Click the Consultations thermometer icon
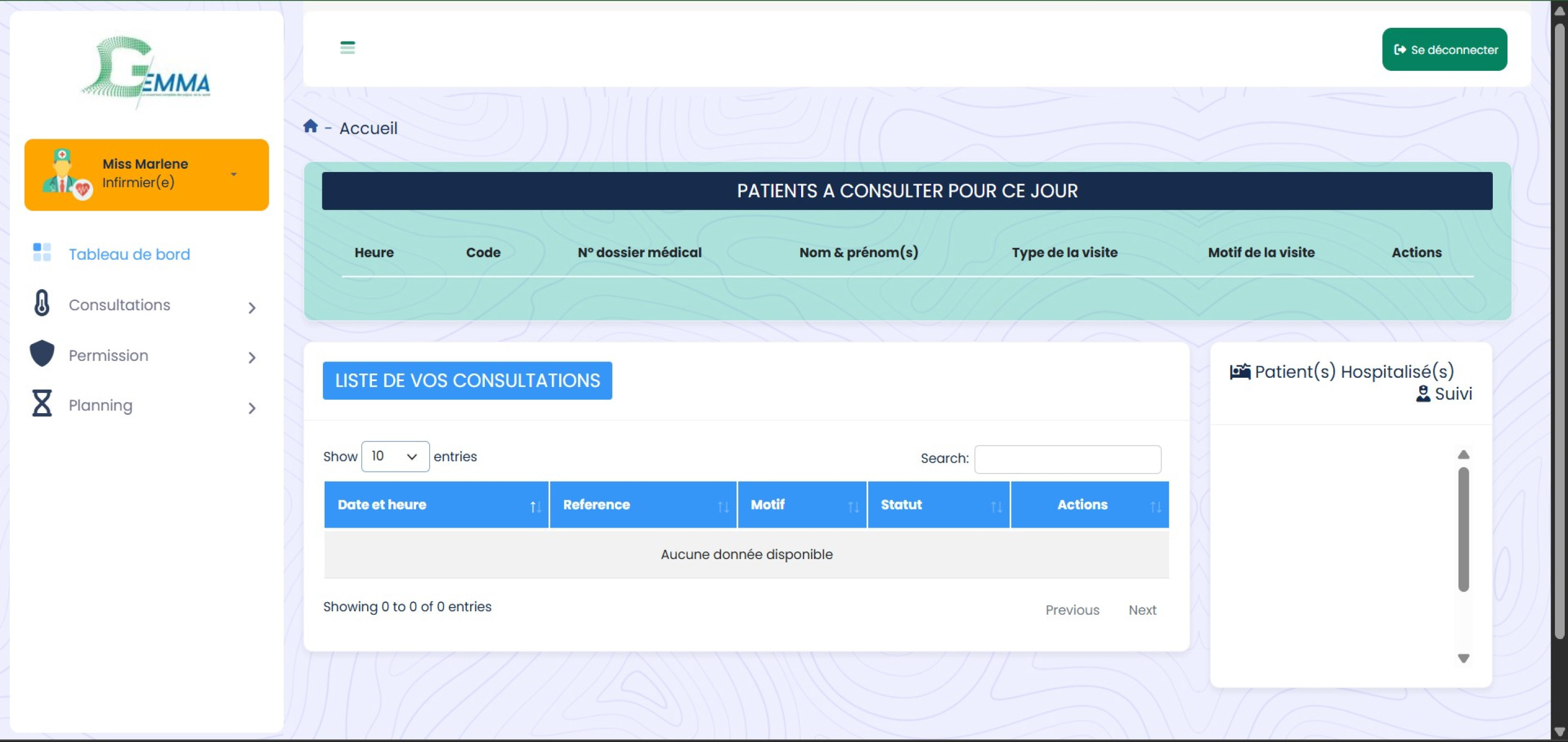The height and width of the screenshot is (742, 1568). 41,303
